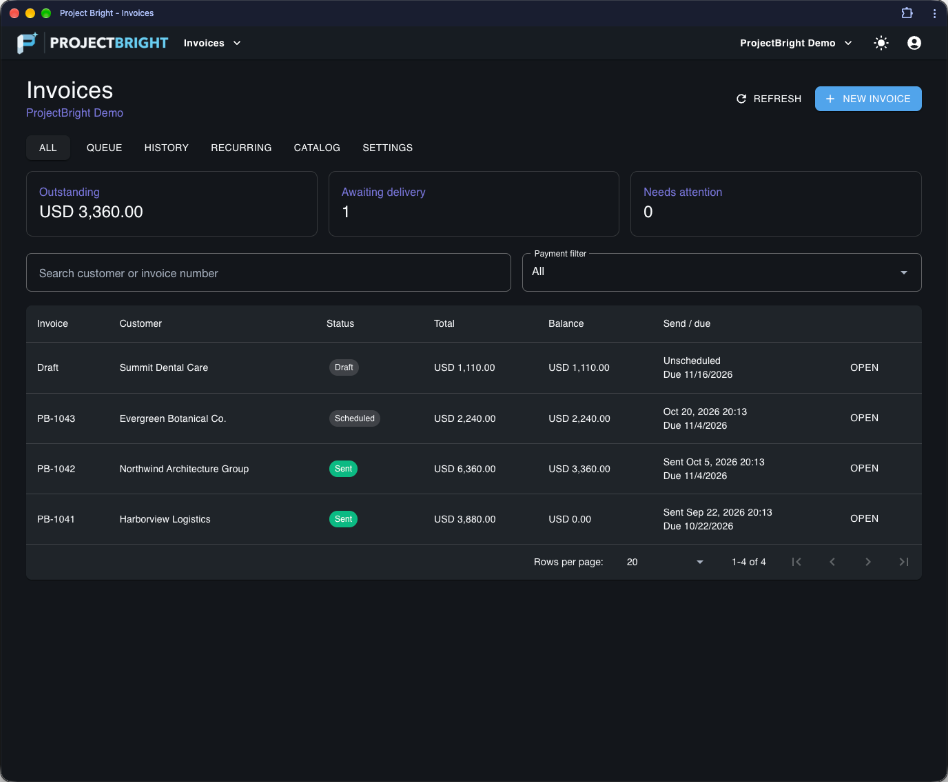Go to first page of table
The image size is (948, 782).
click(796, 562)
